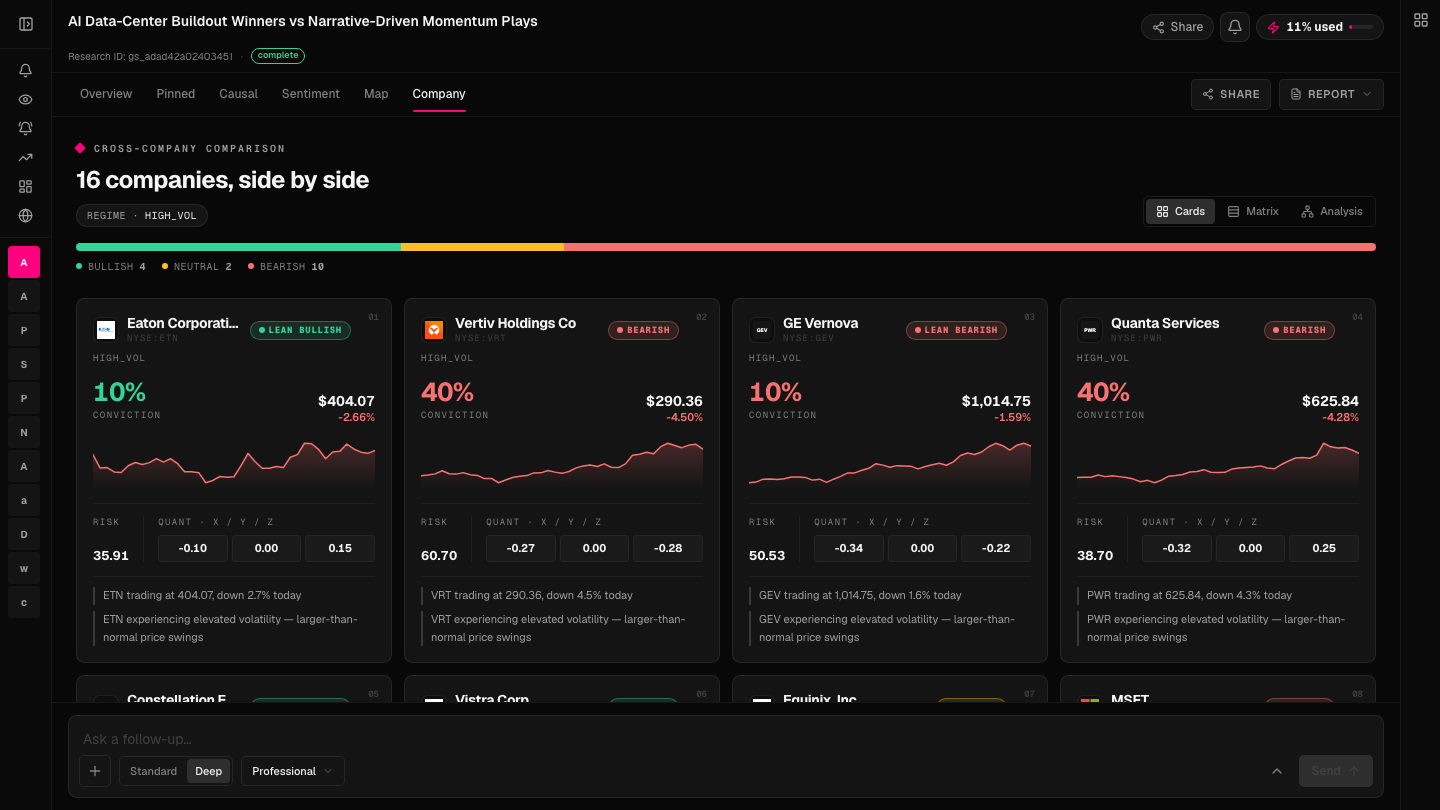Click the Vertiv Holdings logo icon

434,330
